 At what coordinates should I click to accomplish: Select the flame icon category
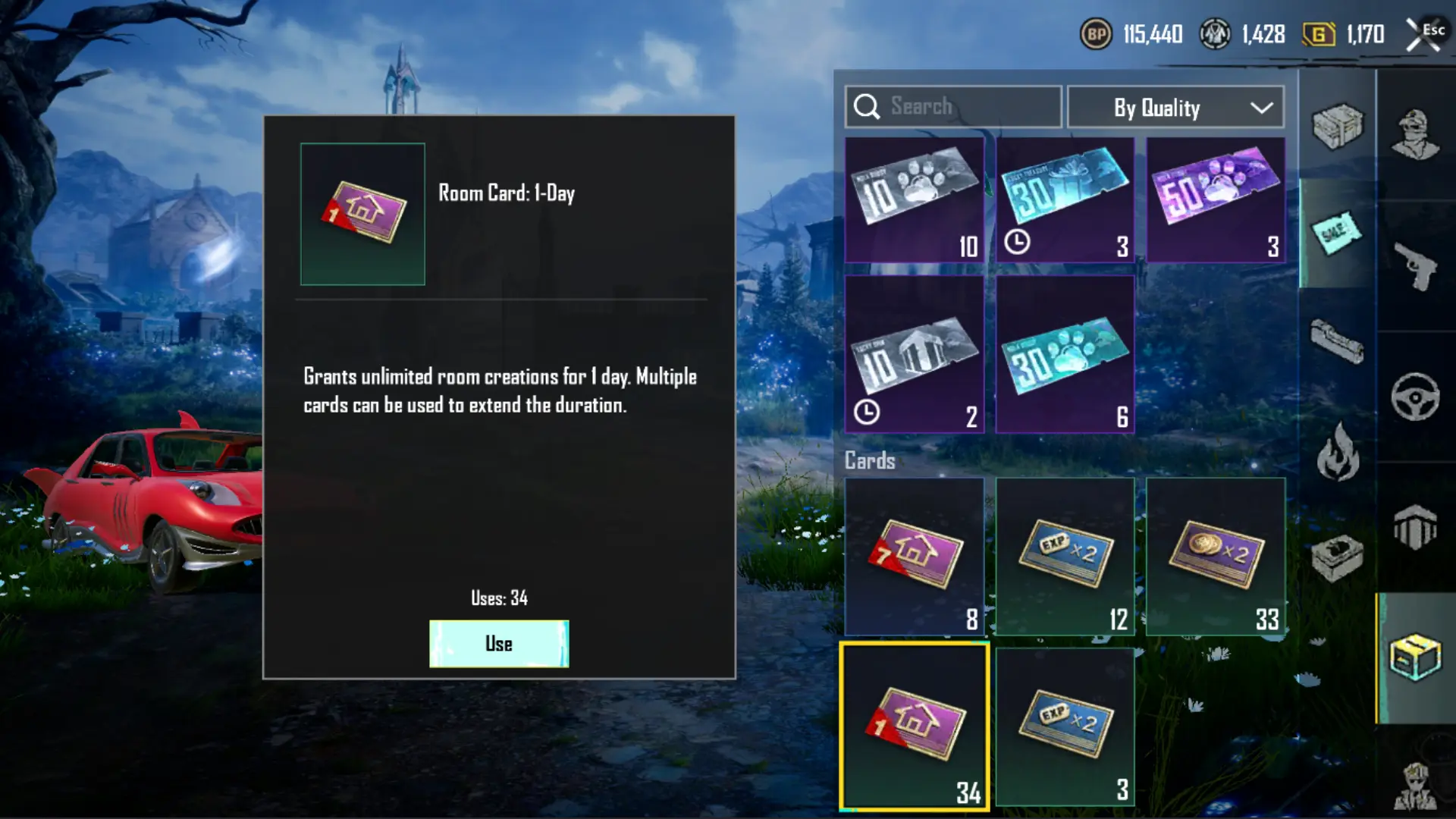(1337, 453)
